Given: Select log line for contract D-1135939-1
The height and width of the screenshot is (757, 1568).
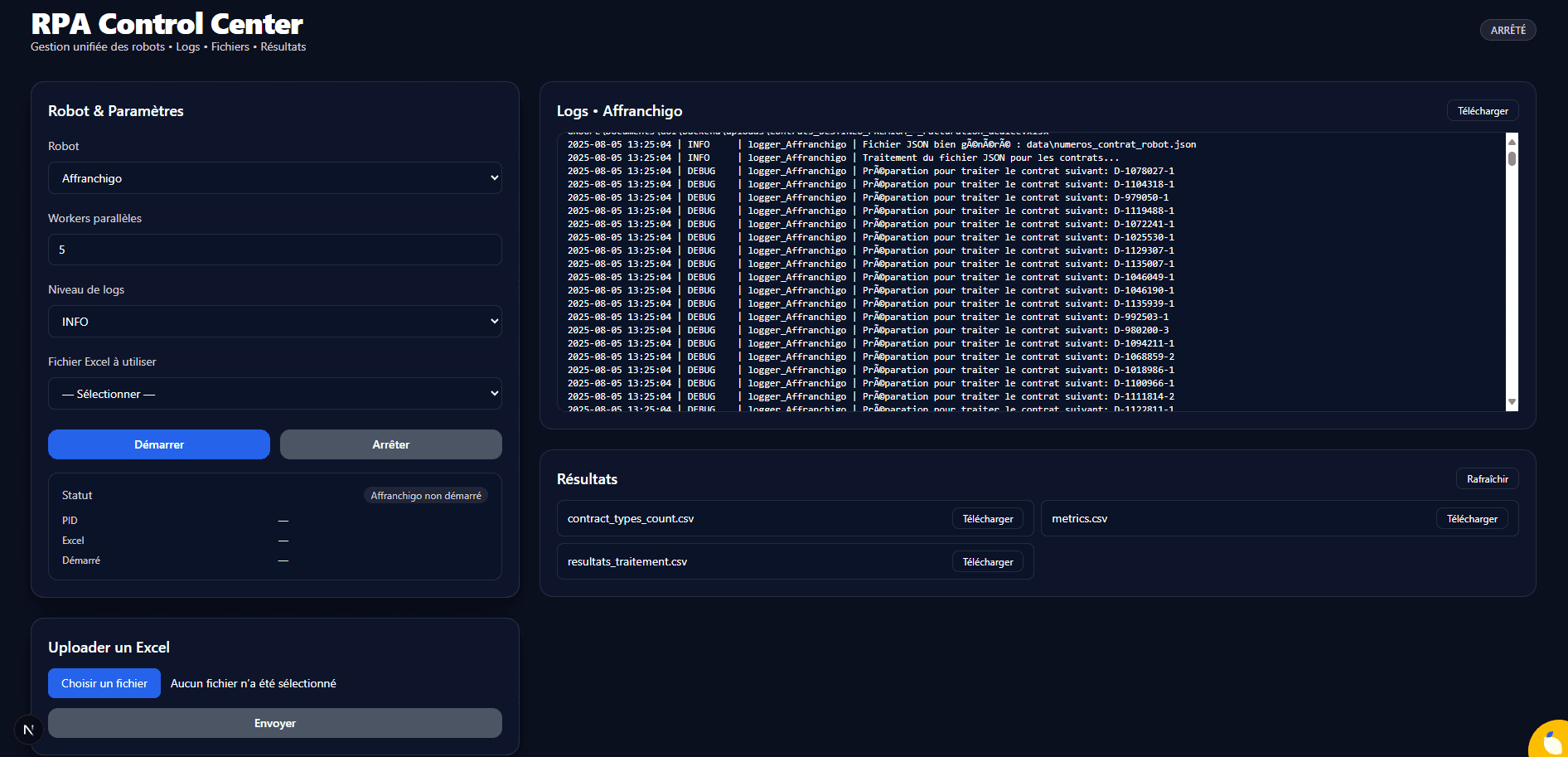Looking at the screenshot, I should tap(871, 303).
